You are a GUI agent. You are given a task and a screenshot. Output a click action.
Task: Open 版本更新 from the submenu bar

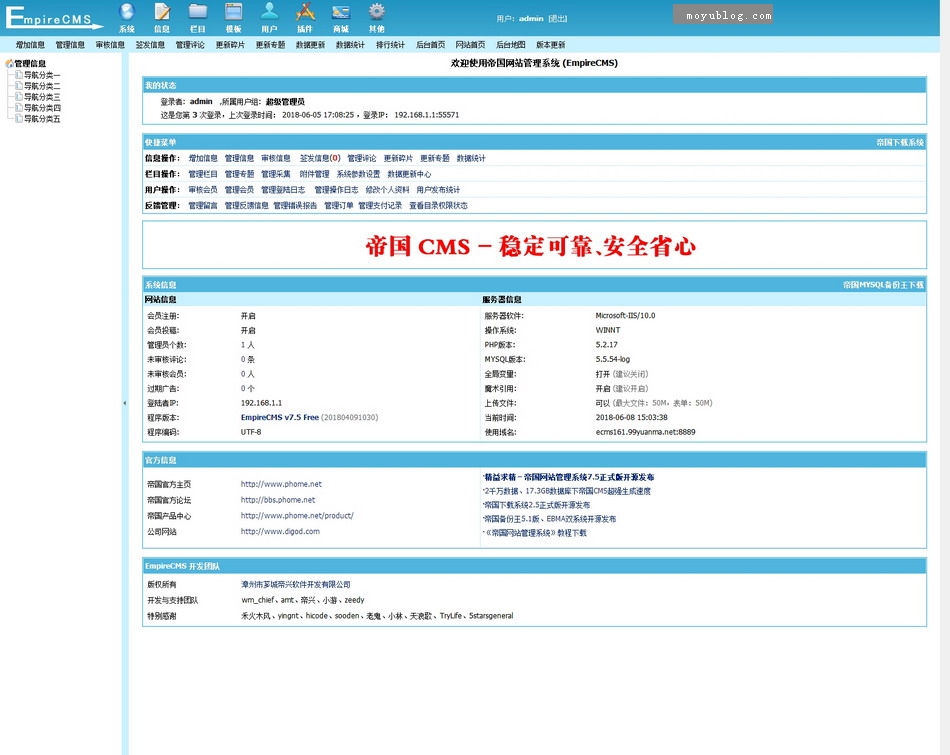click(x=550, y=45)
